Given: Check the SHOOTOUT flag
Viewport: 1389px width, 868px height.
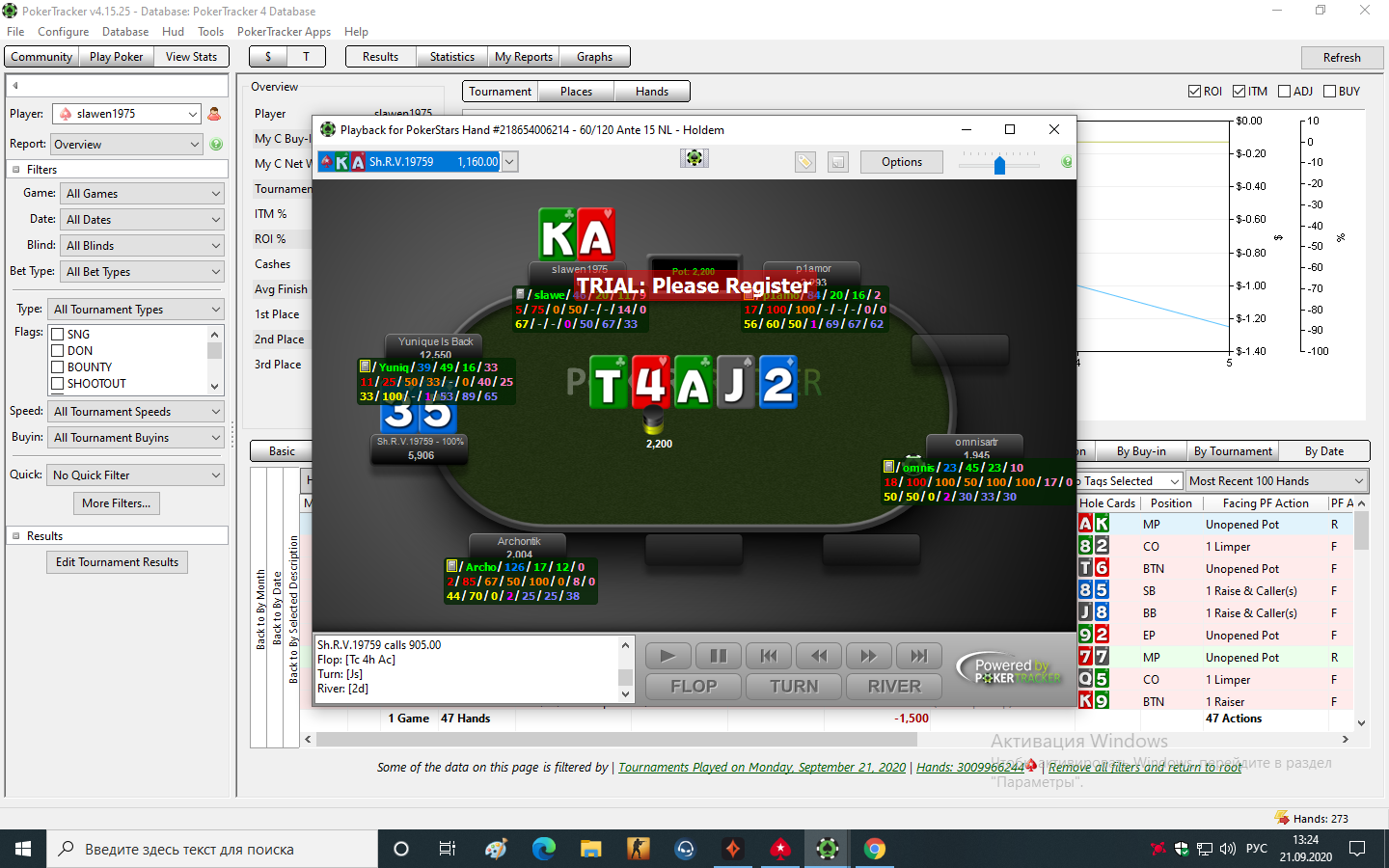Looking at the screenshot, I should click(x=58, y=384).
